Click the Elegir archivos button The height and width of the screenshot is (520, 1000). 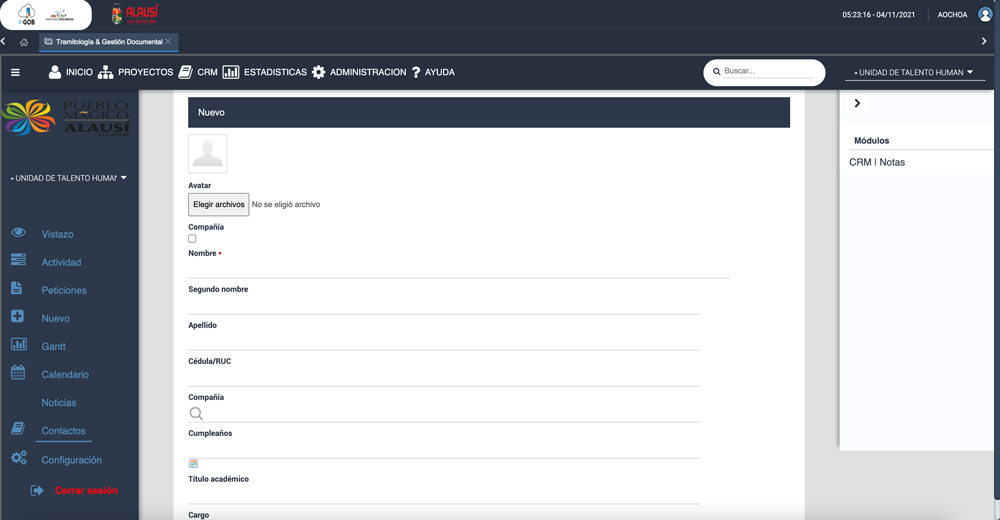pos(218,204)
